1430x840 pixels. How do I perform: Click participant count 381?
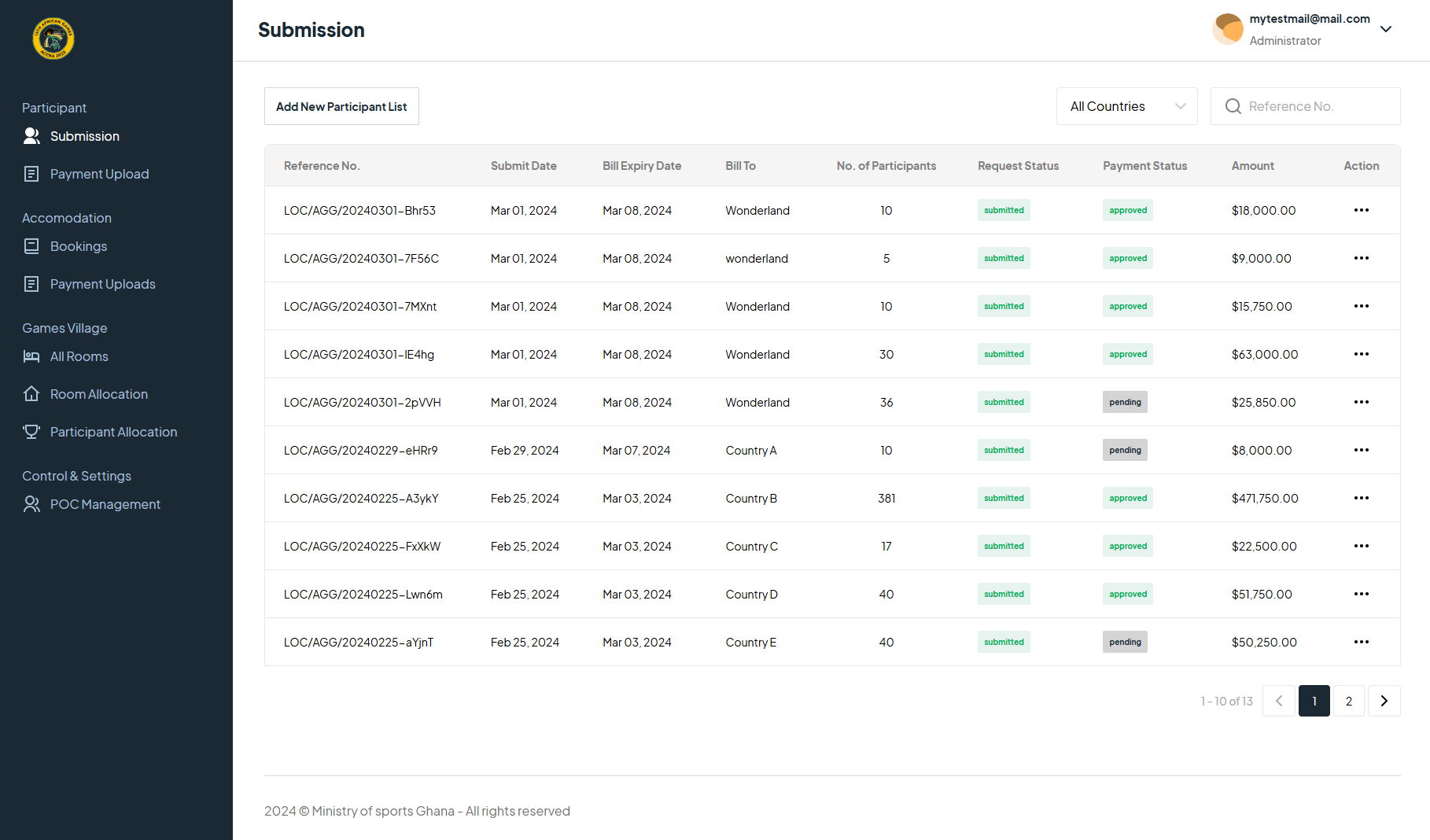(886, 498)
